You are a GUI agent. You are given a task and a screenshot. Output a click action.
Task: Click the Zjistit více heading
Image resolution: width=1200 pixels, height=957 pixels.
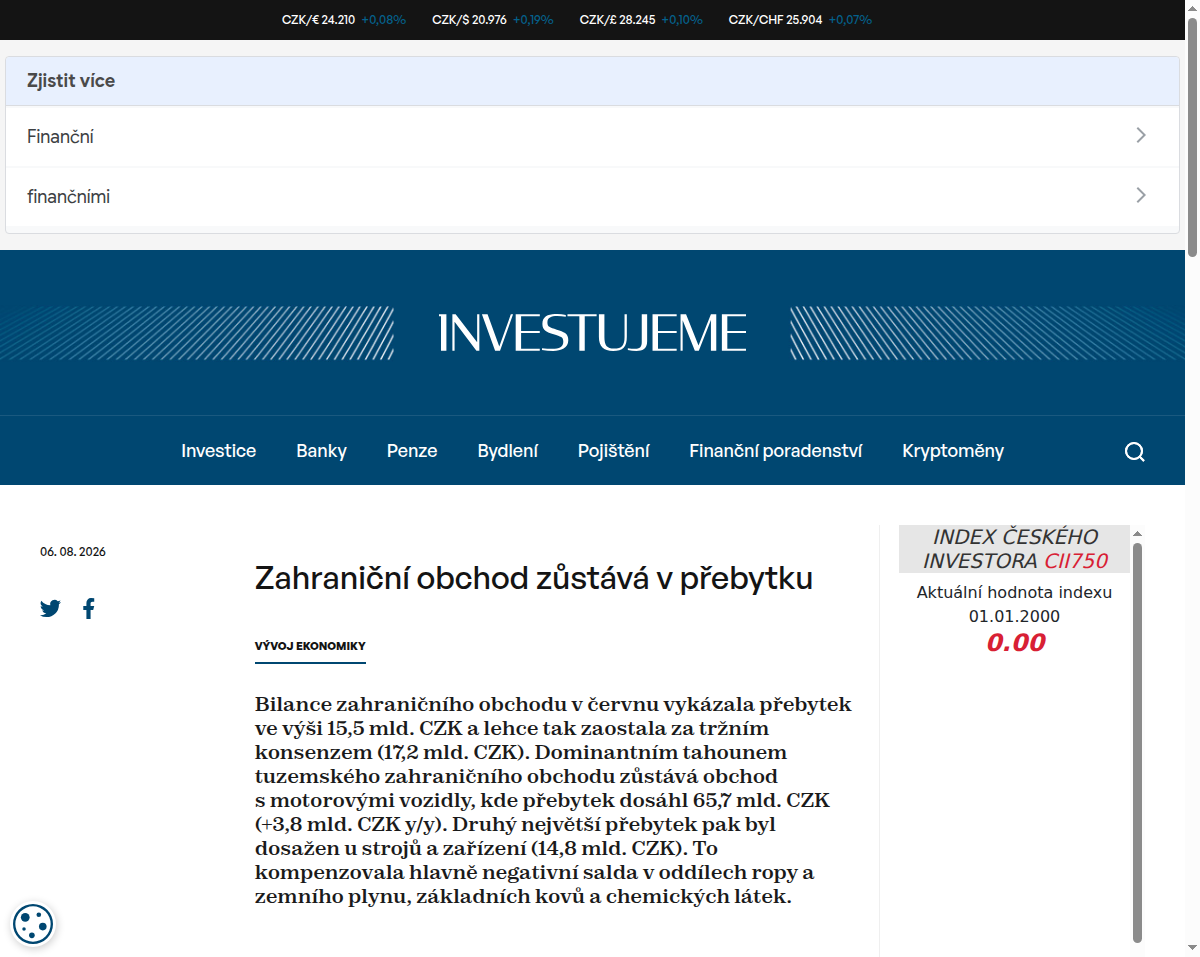tap(71, 81)
